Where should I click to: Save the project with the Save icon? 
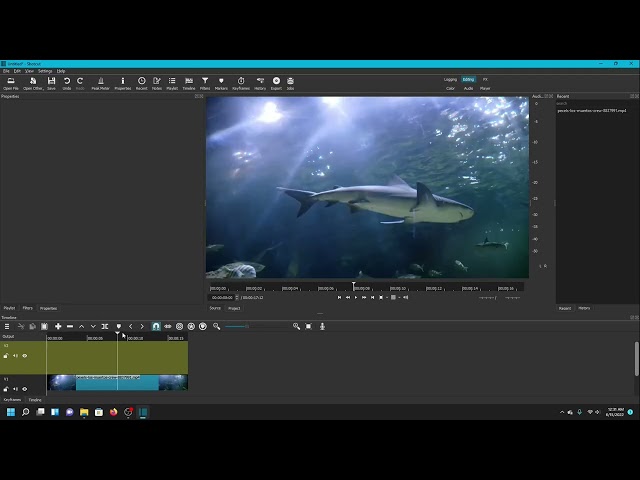(51, 84)
